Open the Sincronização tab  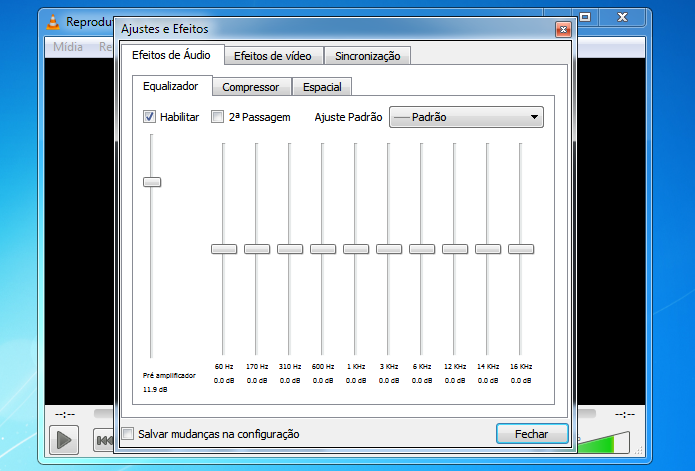pyautogui.click(x=367, y=56)
